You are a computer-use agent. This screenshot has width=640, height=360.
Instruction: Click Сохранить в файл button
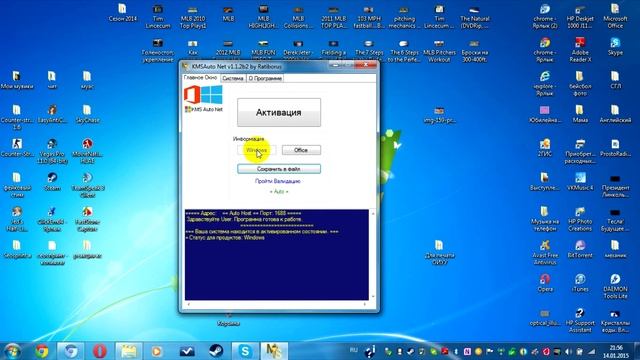[279, 169]
